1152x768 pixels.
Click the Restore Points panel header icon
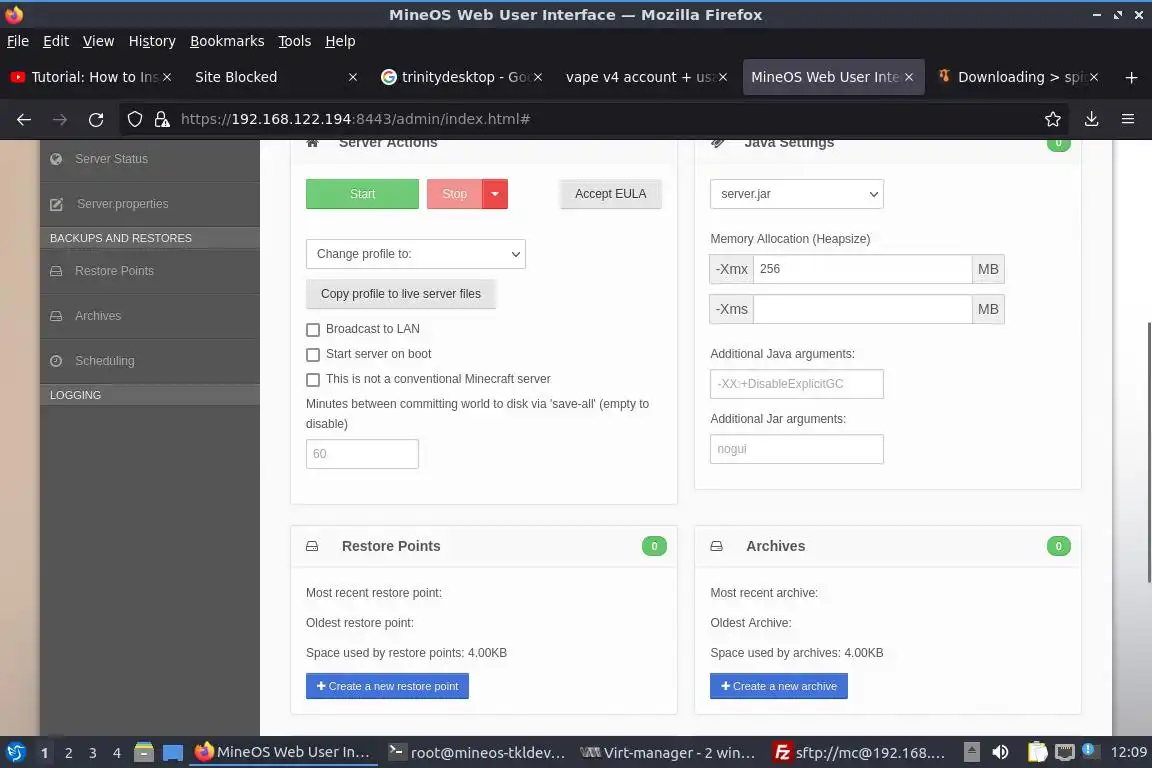(312, 546)
